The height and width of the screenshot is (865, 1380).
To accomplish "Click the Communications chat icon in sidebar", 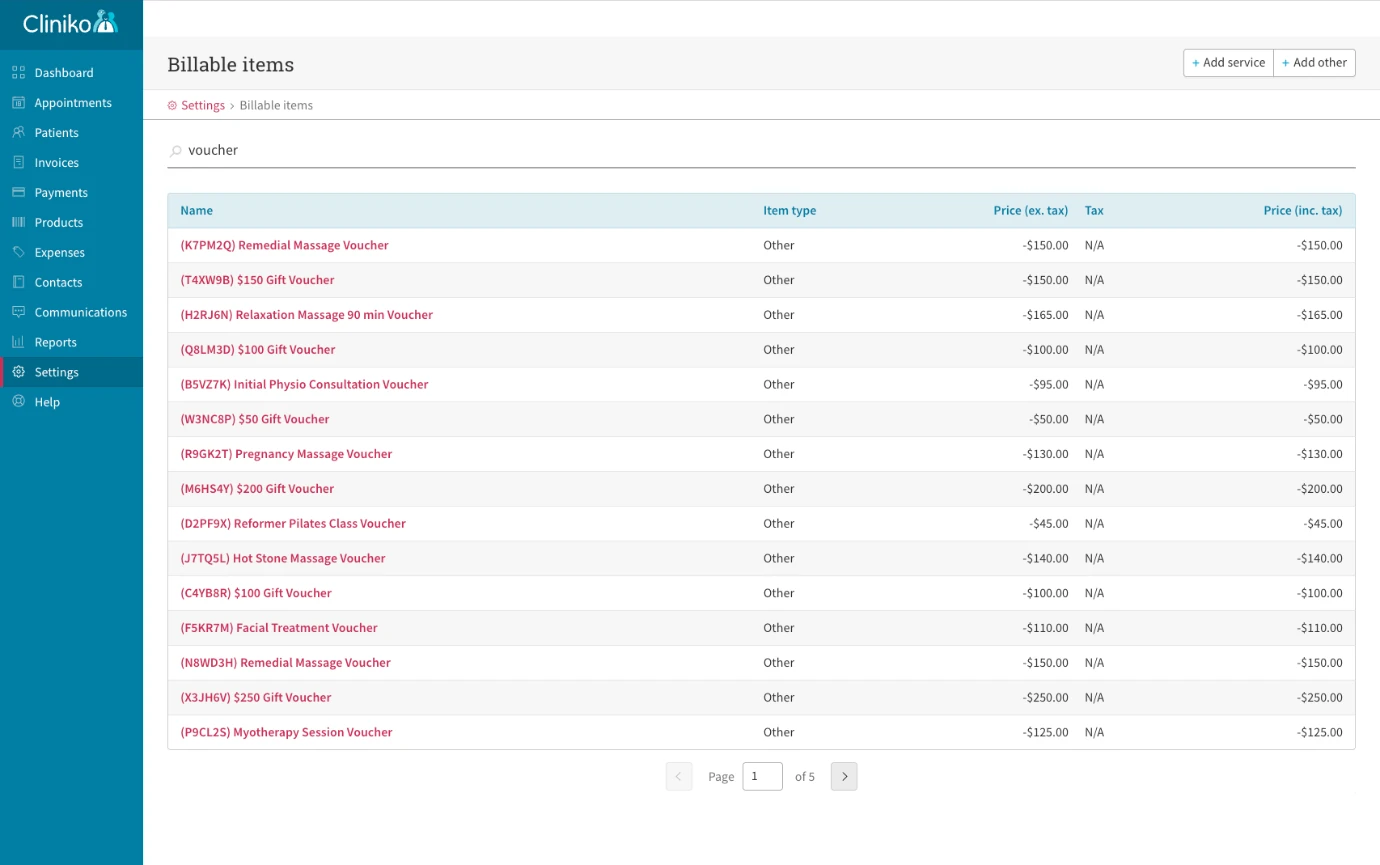I will pyautogui.click(x=18, y=312).
